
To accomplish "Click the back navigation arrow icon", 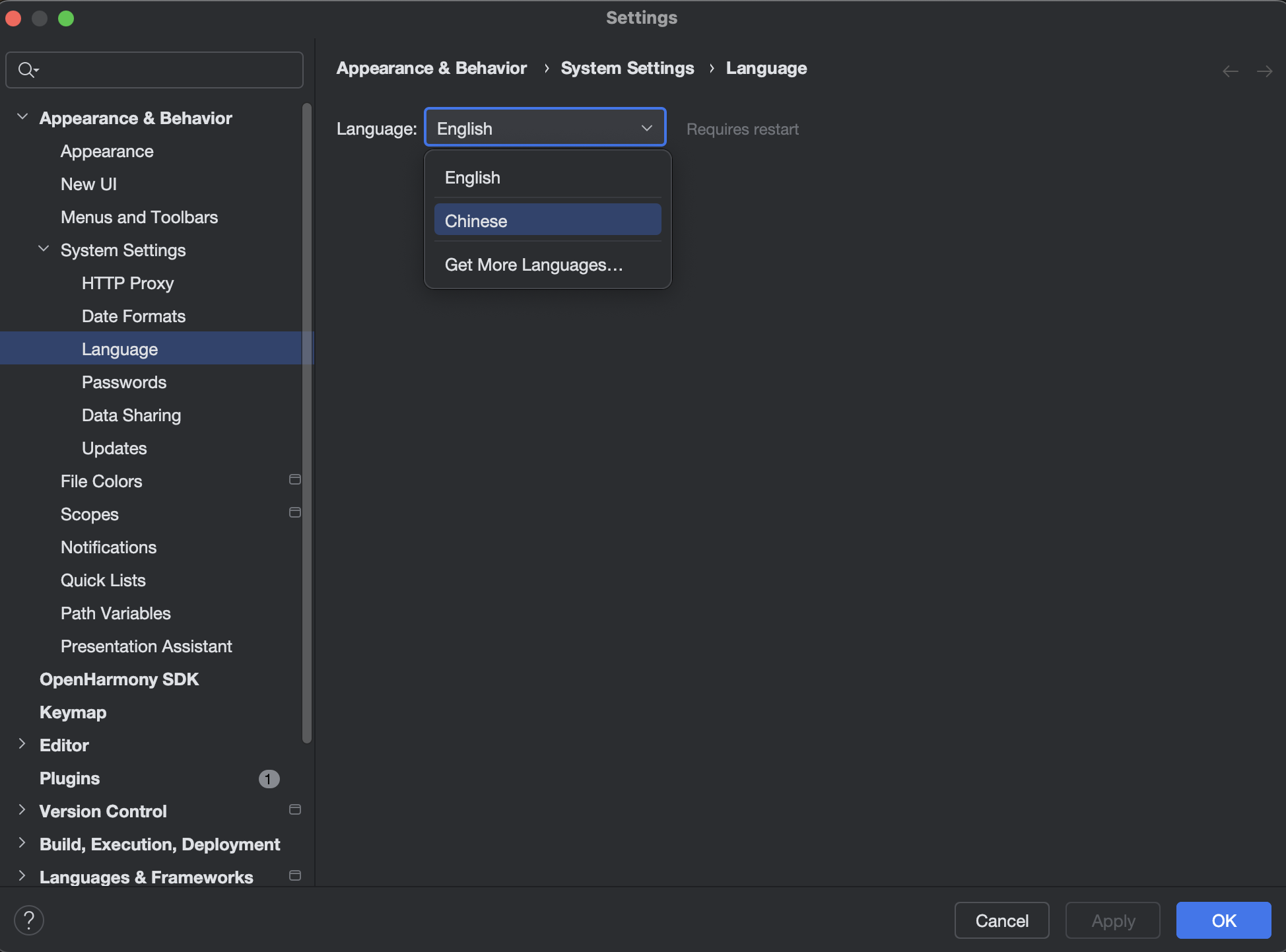I will click(1230, 71).
